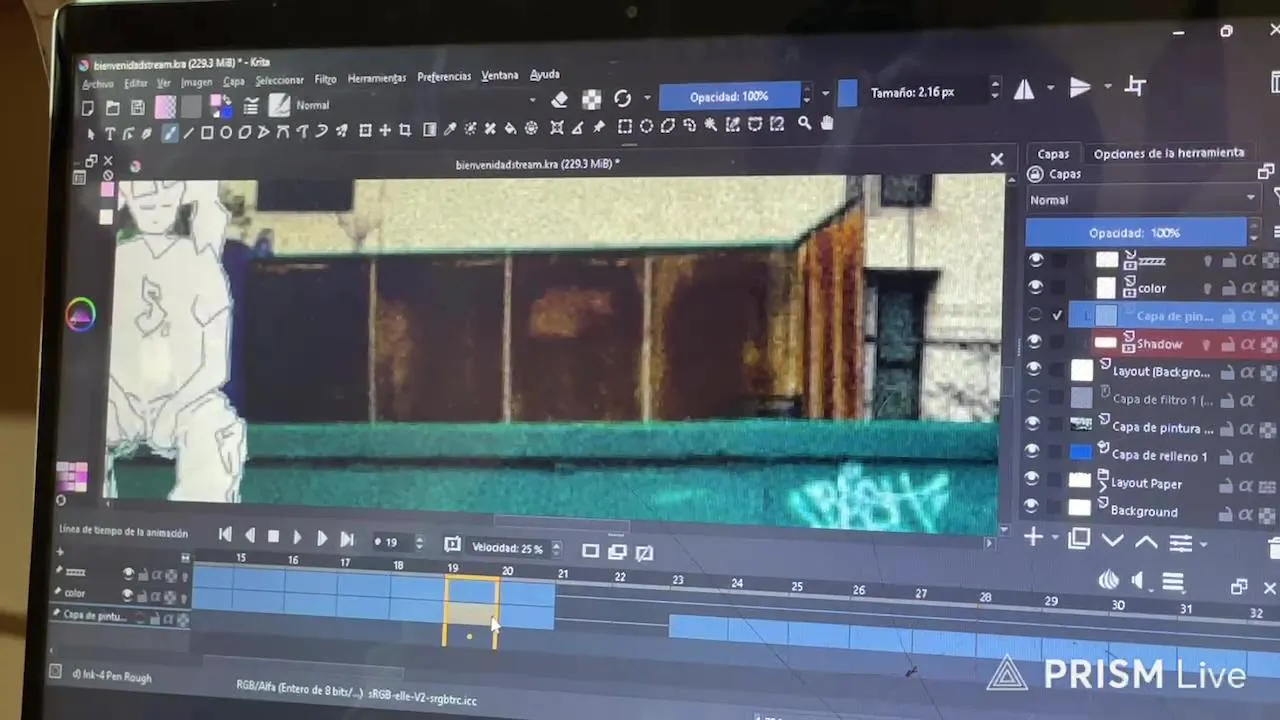Toggle eraser mode icon
This screenshot has width=1280, height=720.
click(x=560, y=99)
